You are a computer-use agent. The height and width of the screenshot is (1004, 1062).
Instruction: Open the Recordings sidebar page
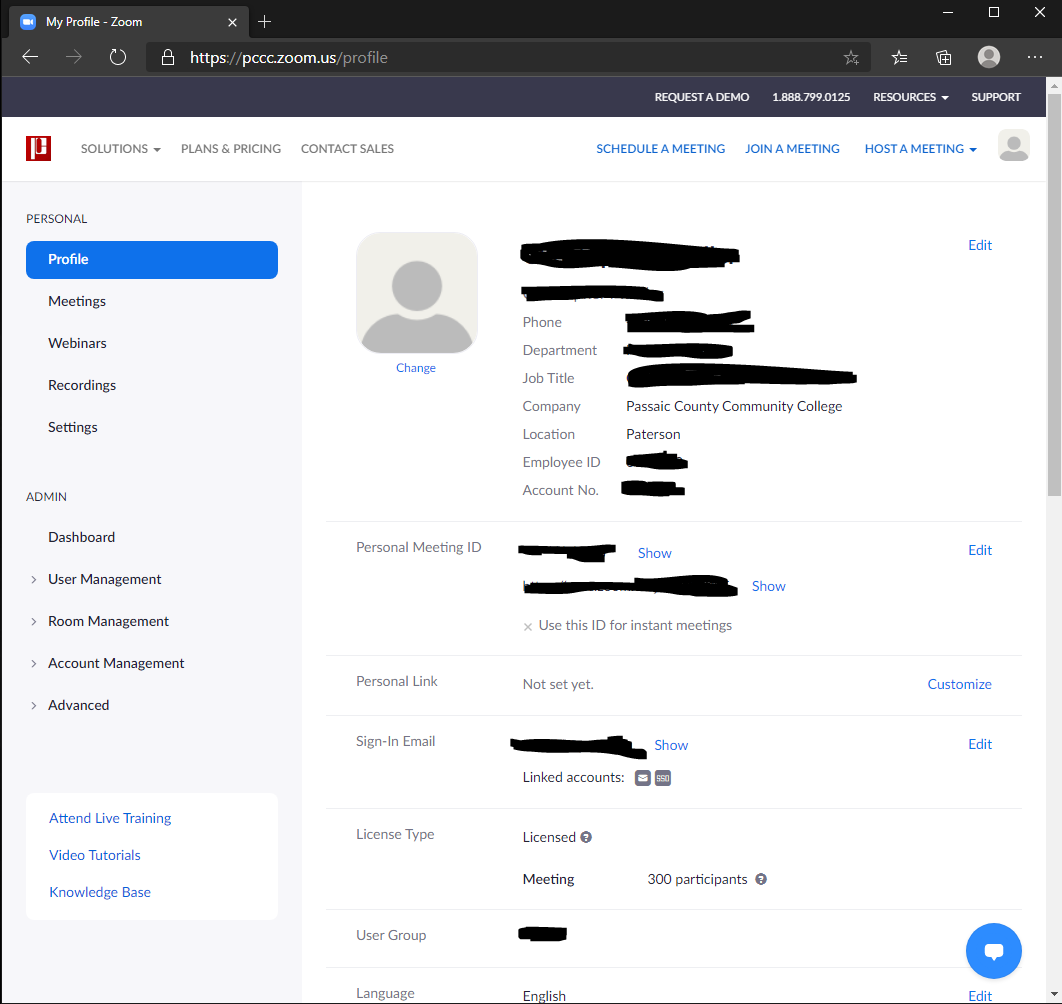(82, 385)
